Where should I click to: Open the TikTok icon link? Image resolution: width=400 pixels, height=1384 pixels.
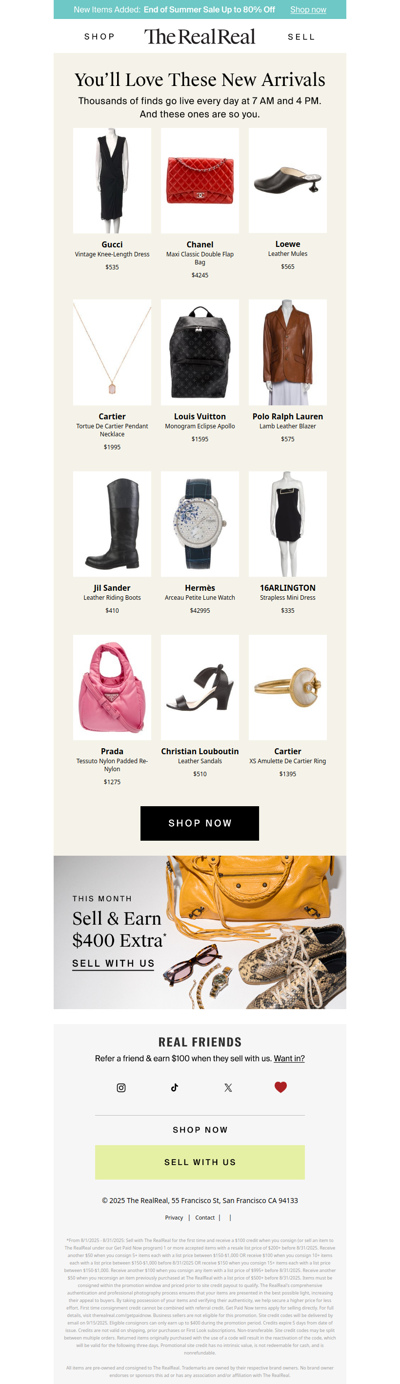[x=174, y=1087]
